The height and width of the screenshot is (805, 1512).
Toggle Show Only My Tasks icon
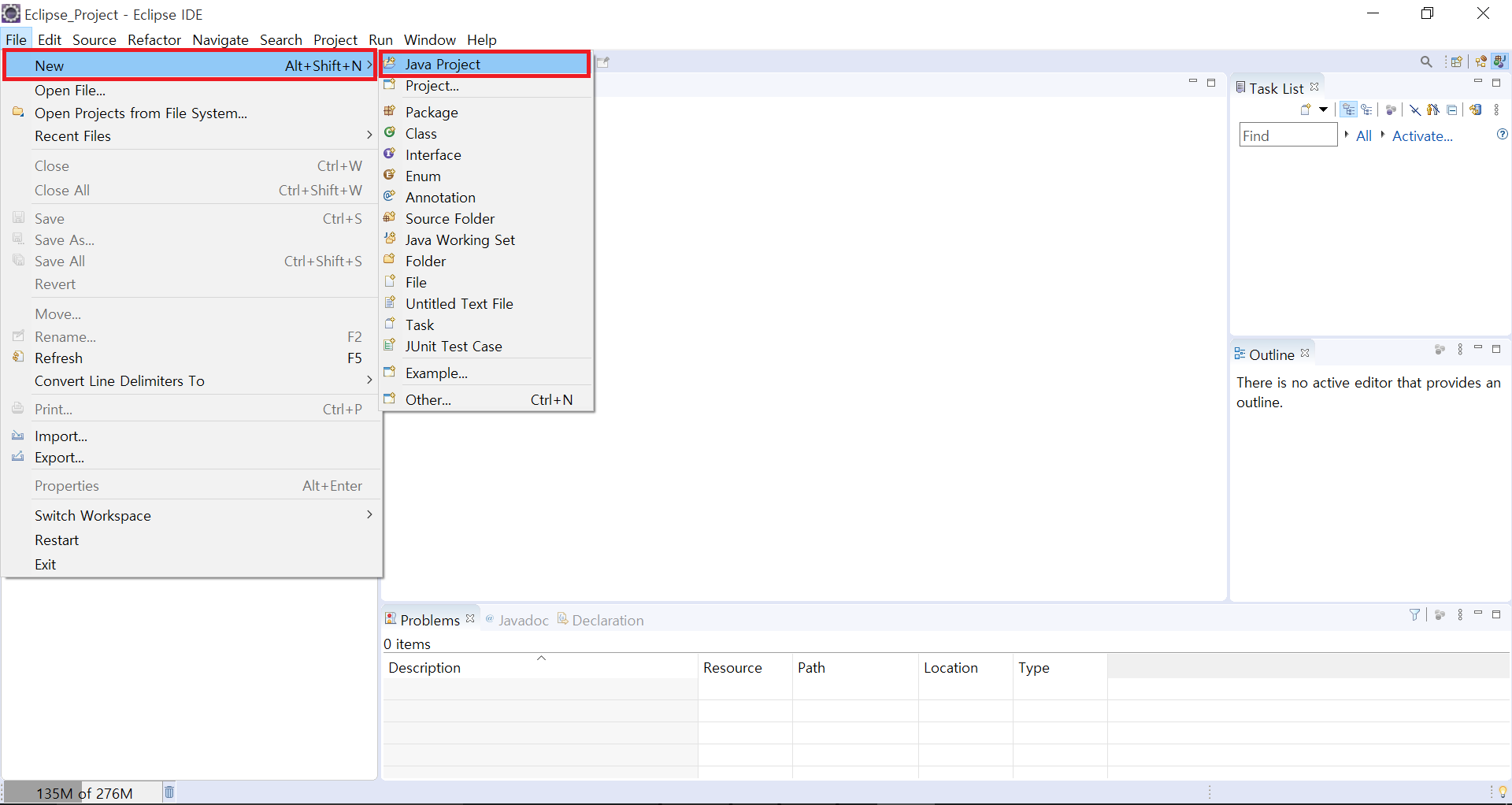1433,109
